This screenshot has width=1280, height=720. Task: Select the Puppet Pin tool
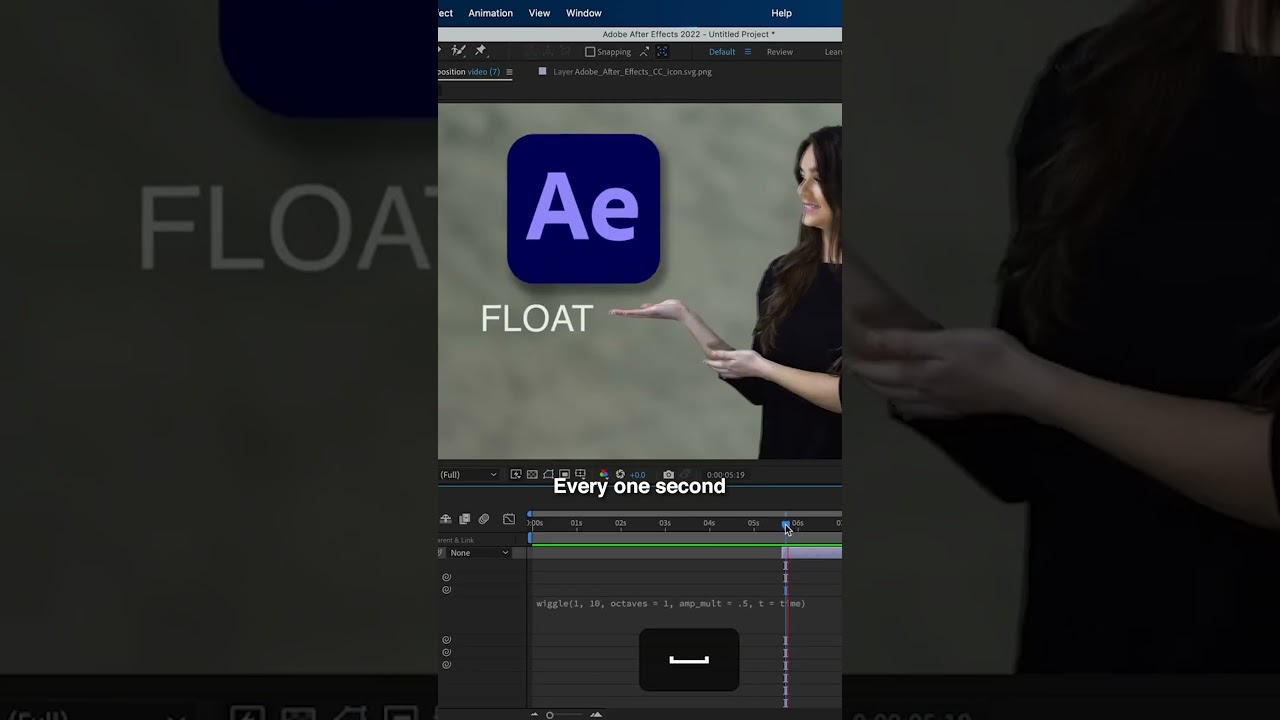[480, 51]
